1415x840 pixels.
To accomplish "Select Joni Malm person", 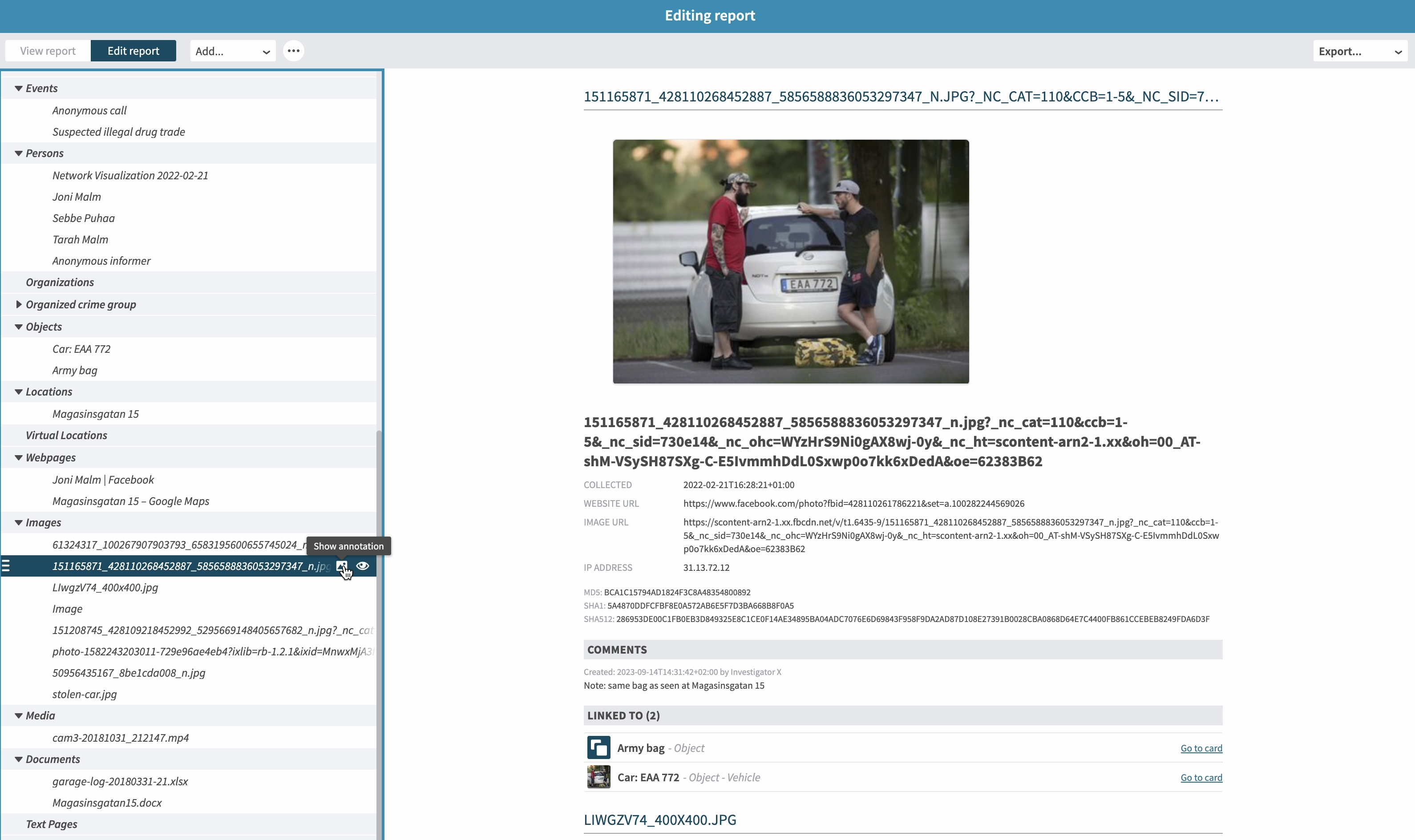I will (77, 197).
